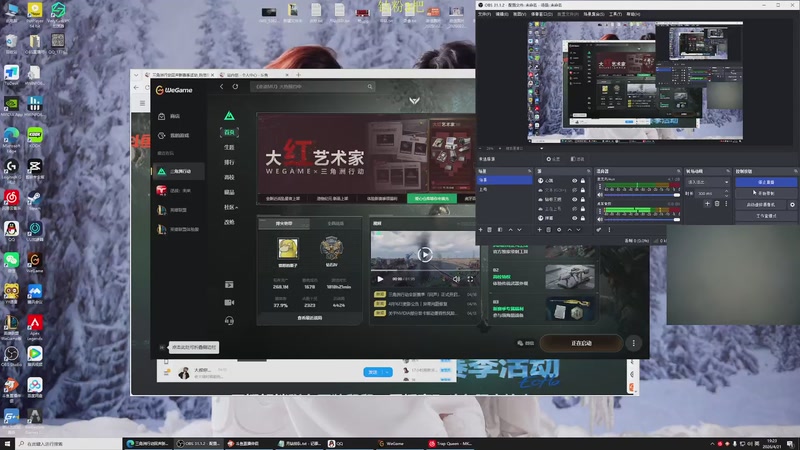This screenshot has height=450, width=800.
Task: Mute the WeGame video player
Action: click(x=456, y=279)
